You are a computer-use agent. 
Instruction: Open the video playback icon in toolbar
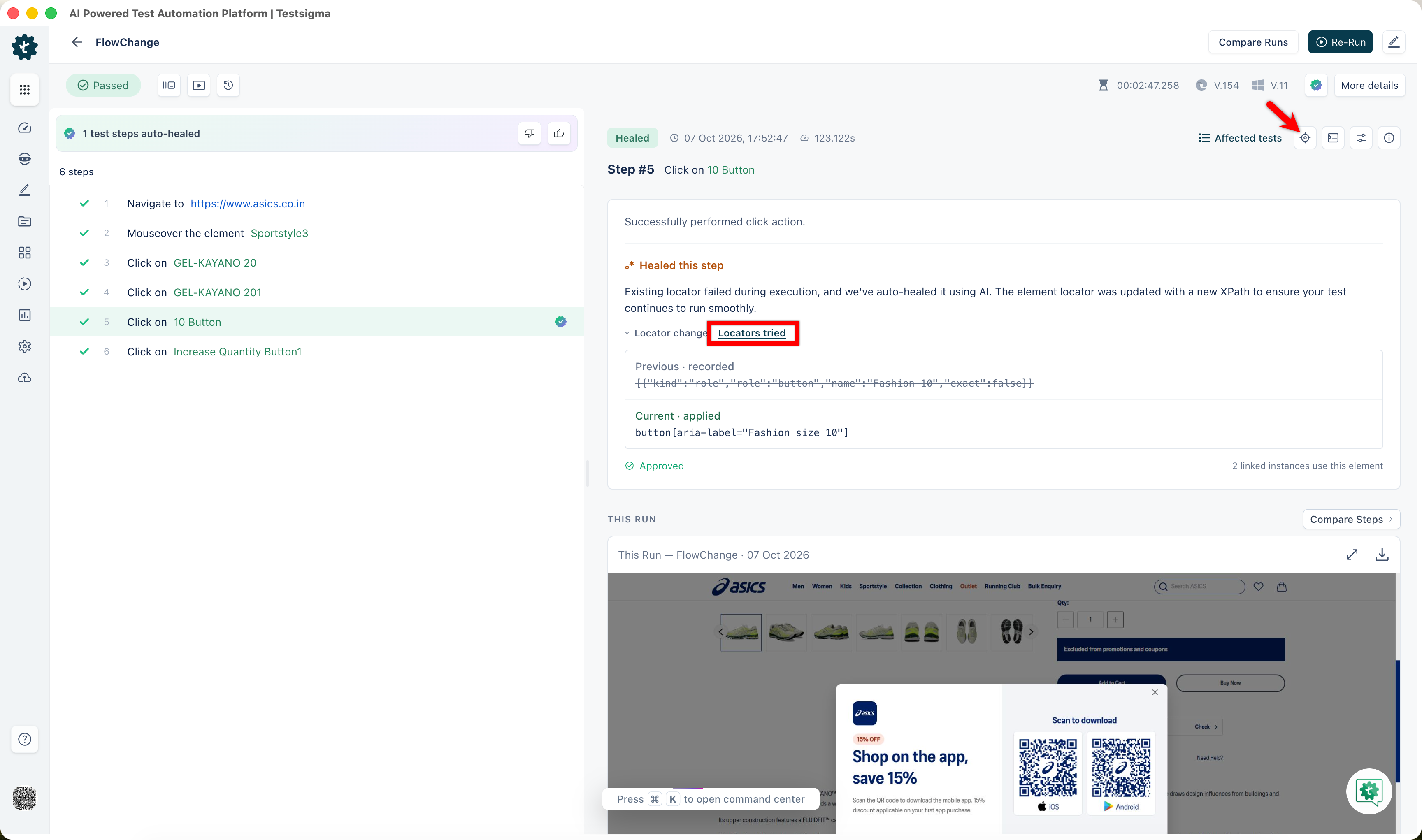pos(199,86)
